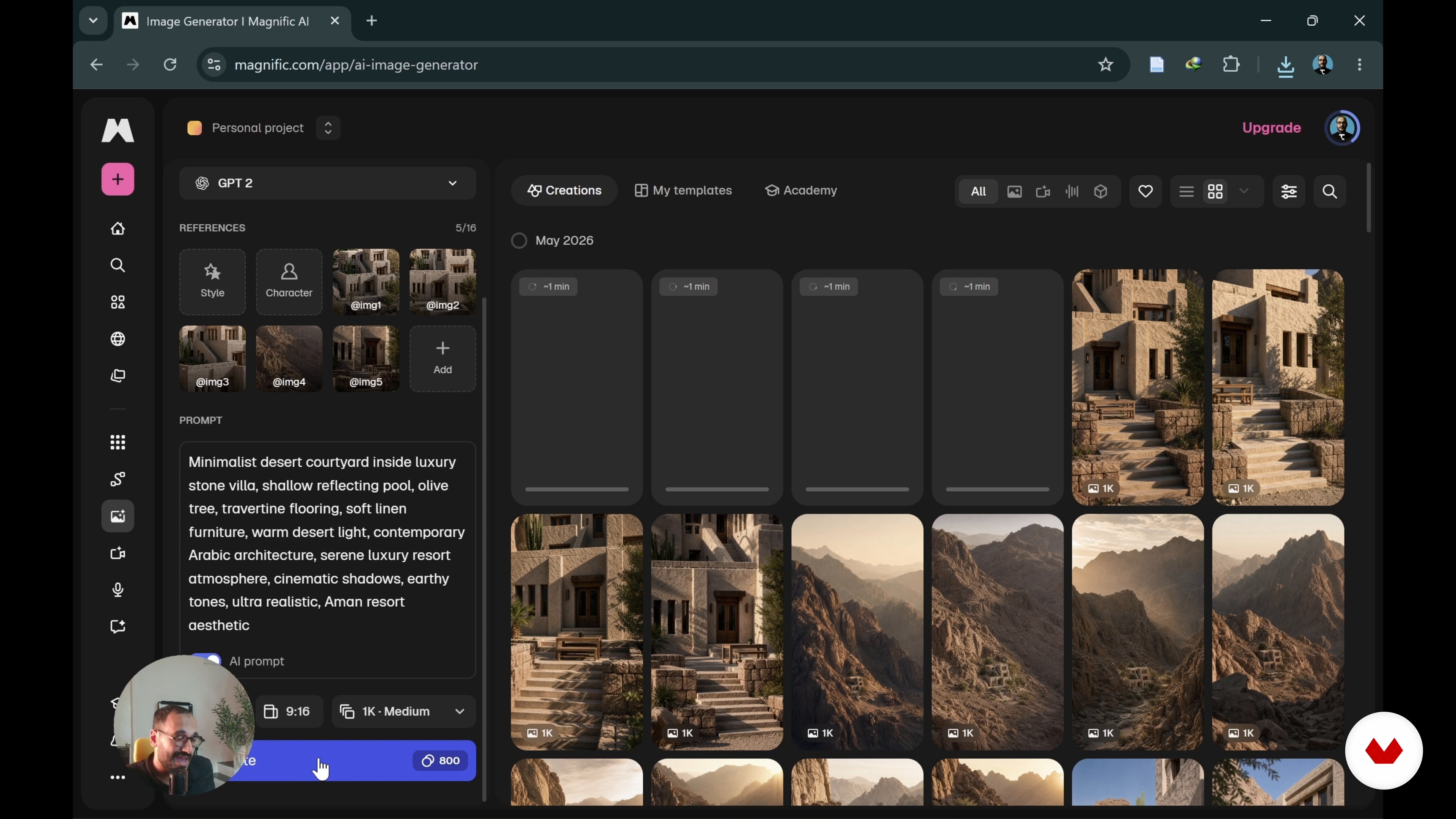Image resolution: width=1456 pixels, height=819 pixels.
Task: Open the globe community icon
Action: [118, 339]
